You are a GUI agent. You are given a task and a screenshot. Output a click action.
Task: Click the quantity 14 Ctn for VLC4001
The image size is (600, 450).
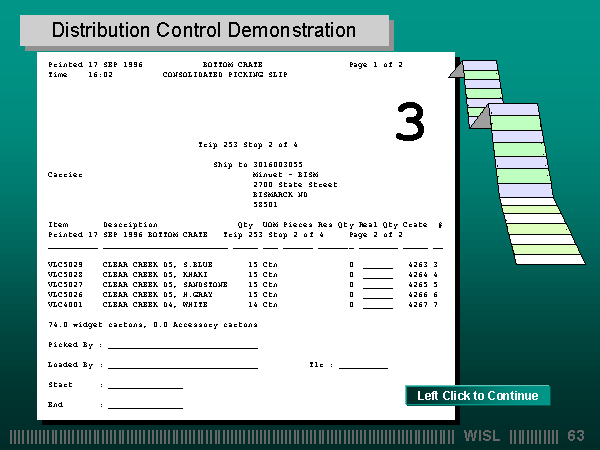[x=262, y=304]
